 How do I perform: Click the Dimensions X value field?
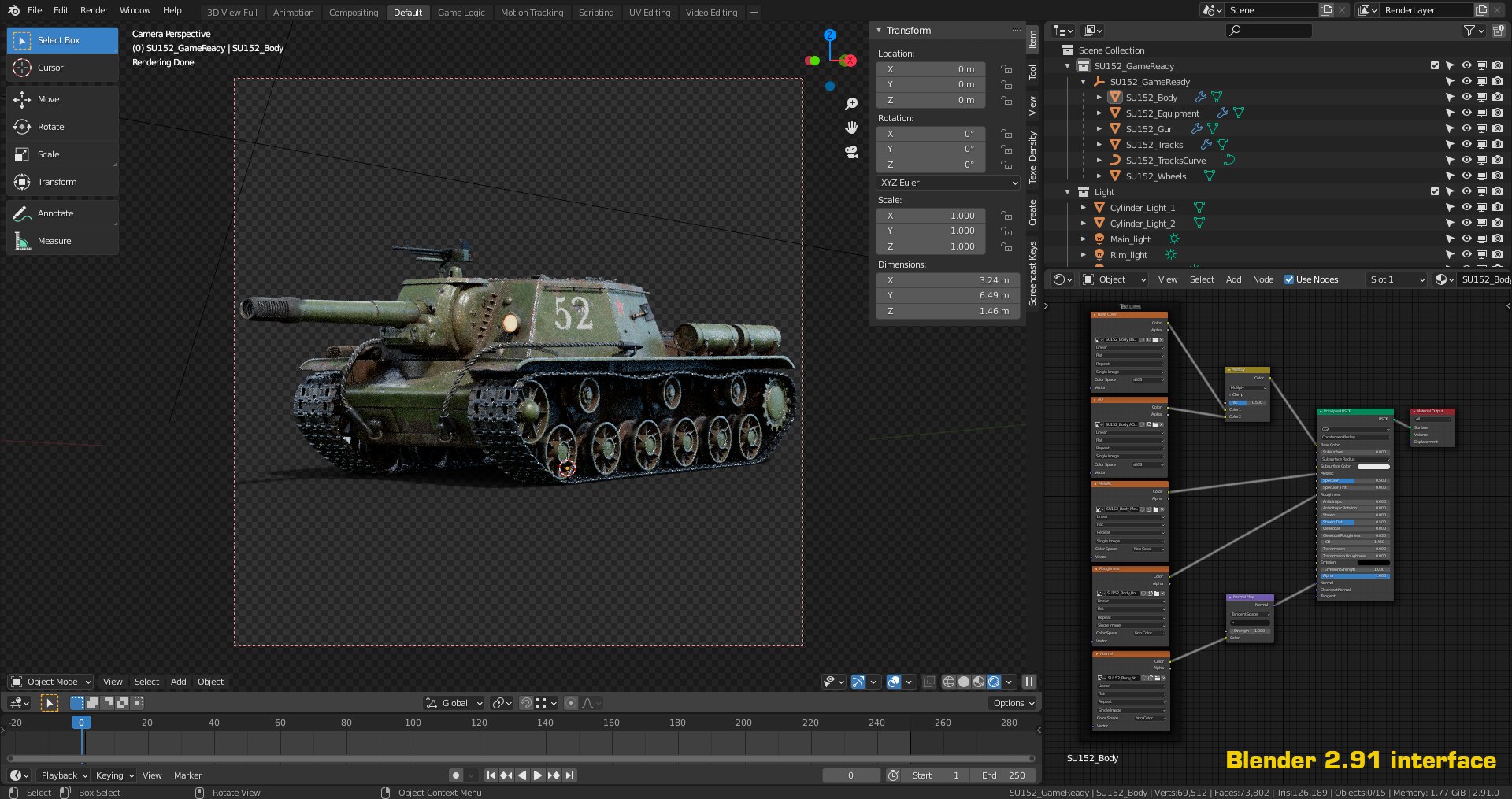coord(948,280)
